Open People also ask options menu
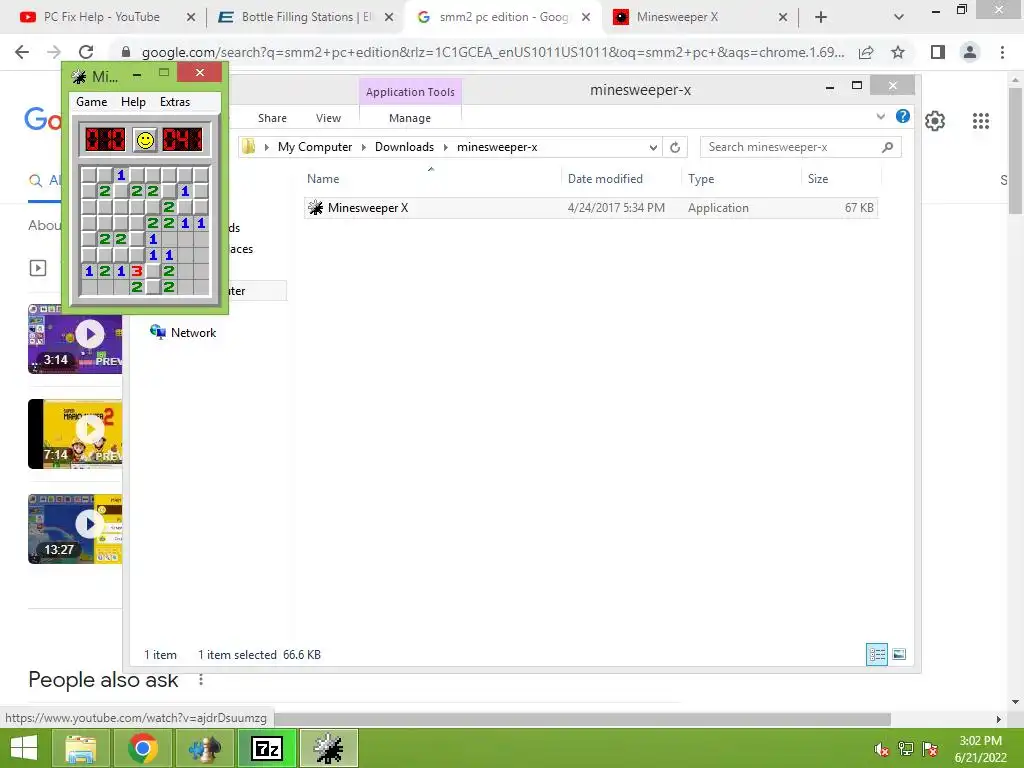Screen dimensions: 1024x768 [x=201, y=680]
